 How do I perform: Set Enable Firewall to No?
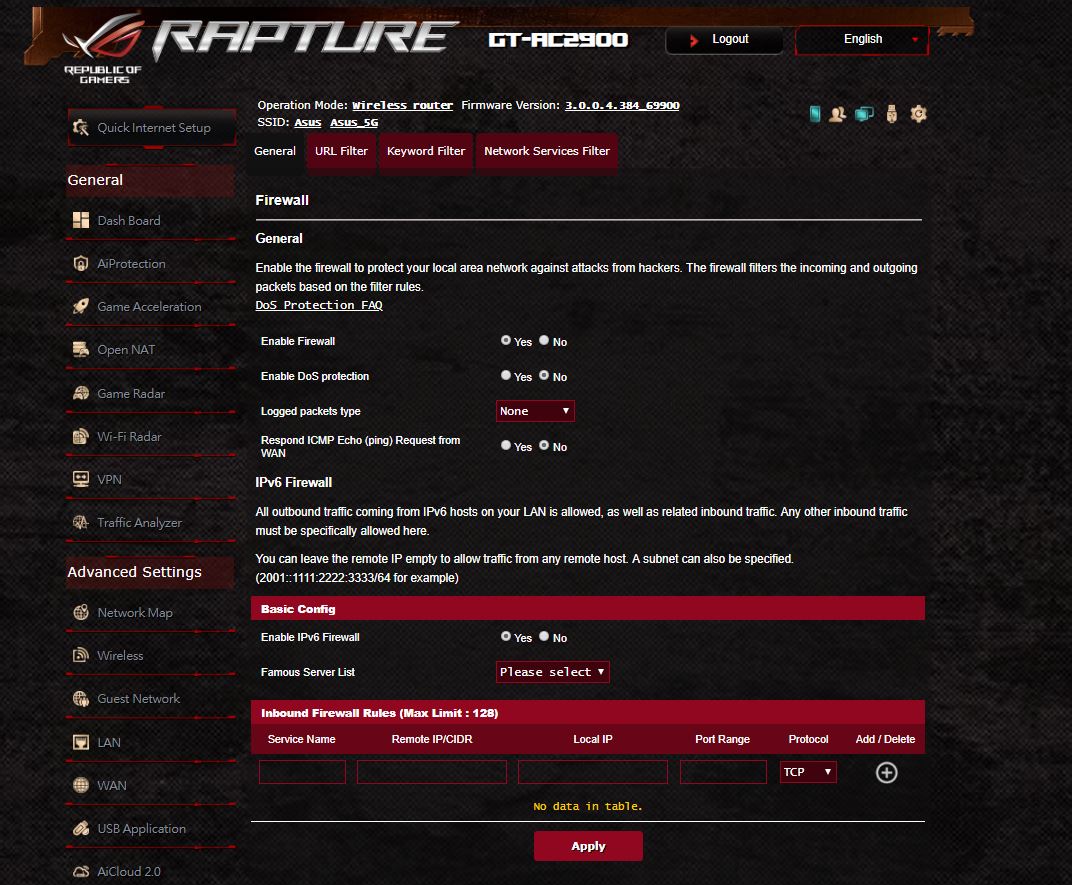(544, 340)
